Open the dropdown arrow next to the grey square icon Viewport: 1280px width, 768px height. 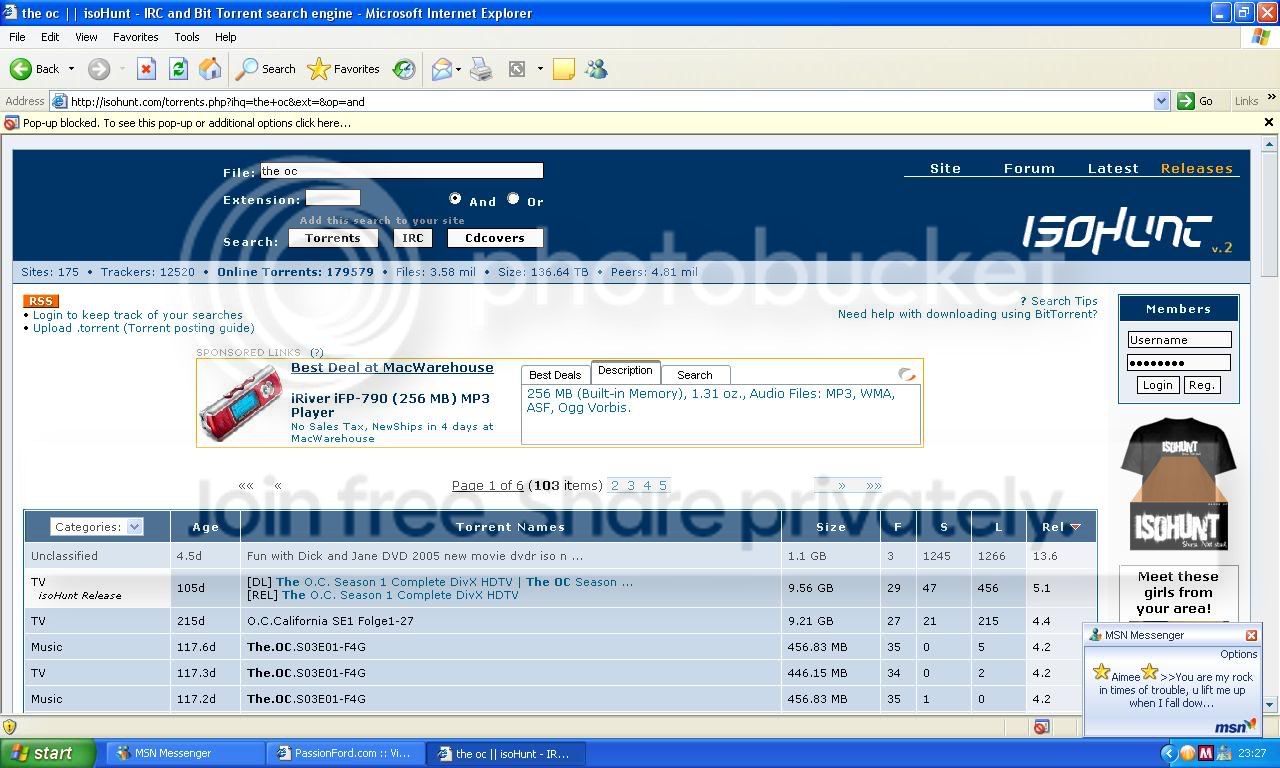540,69
